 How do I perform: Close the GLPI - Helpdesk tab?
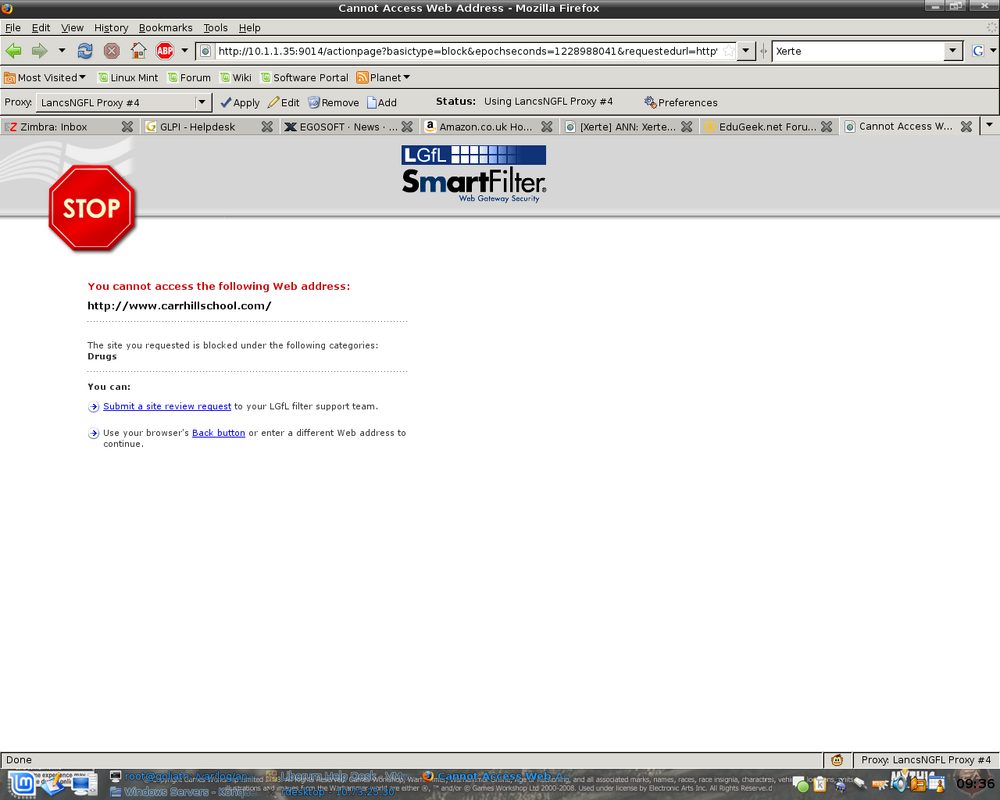267,126
